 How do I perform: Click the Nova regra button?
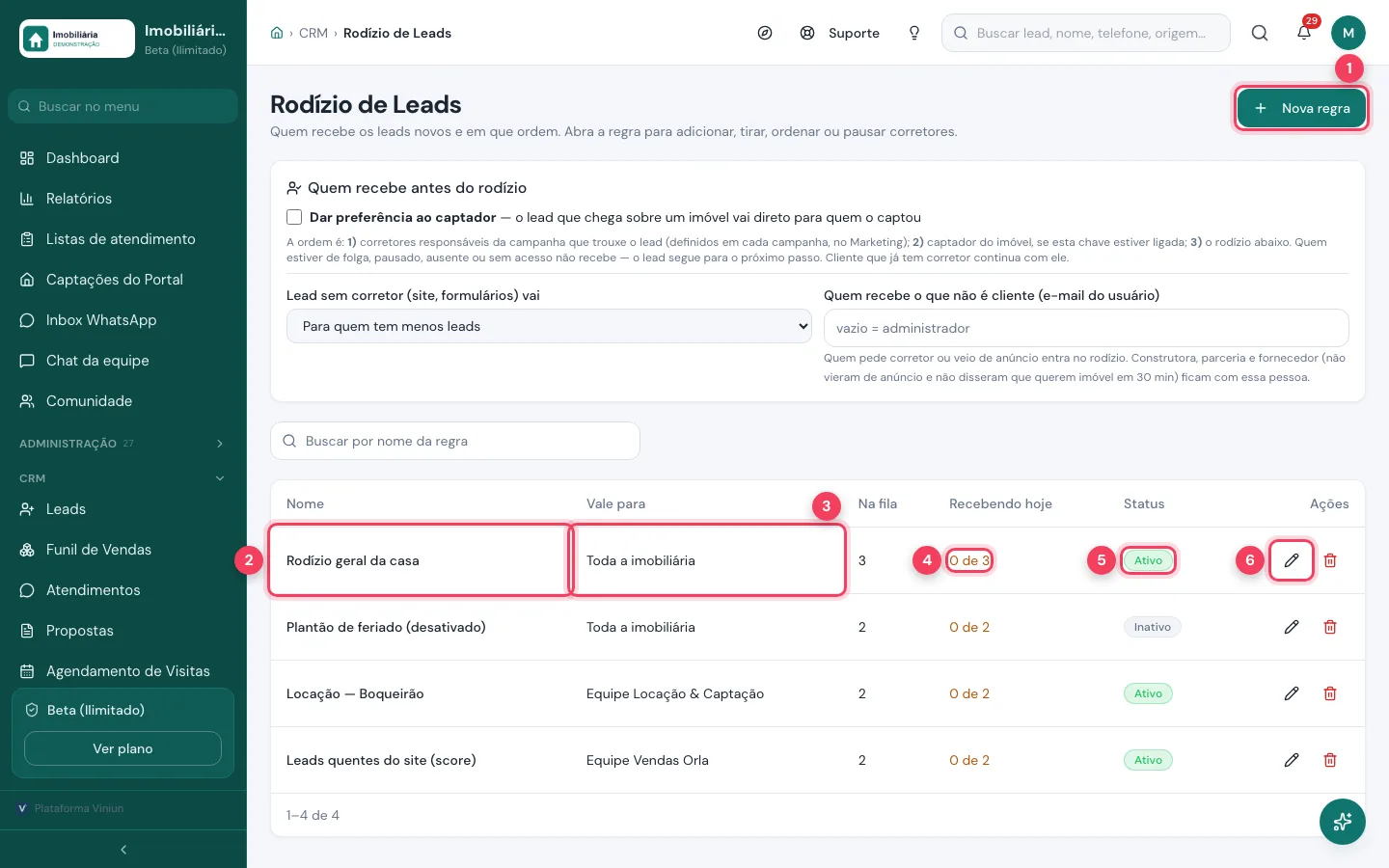[1301, 108]
